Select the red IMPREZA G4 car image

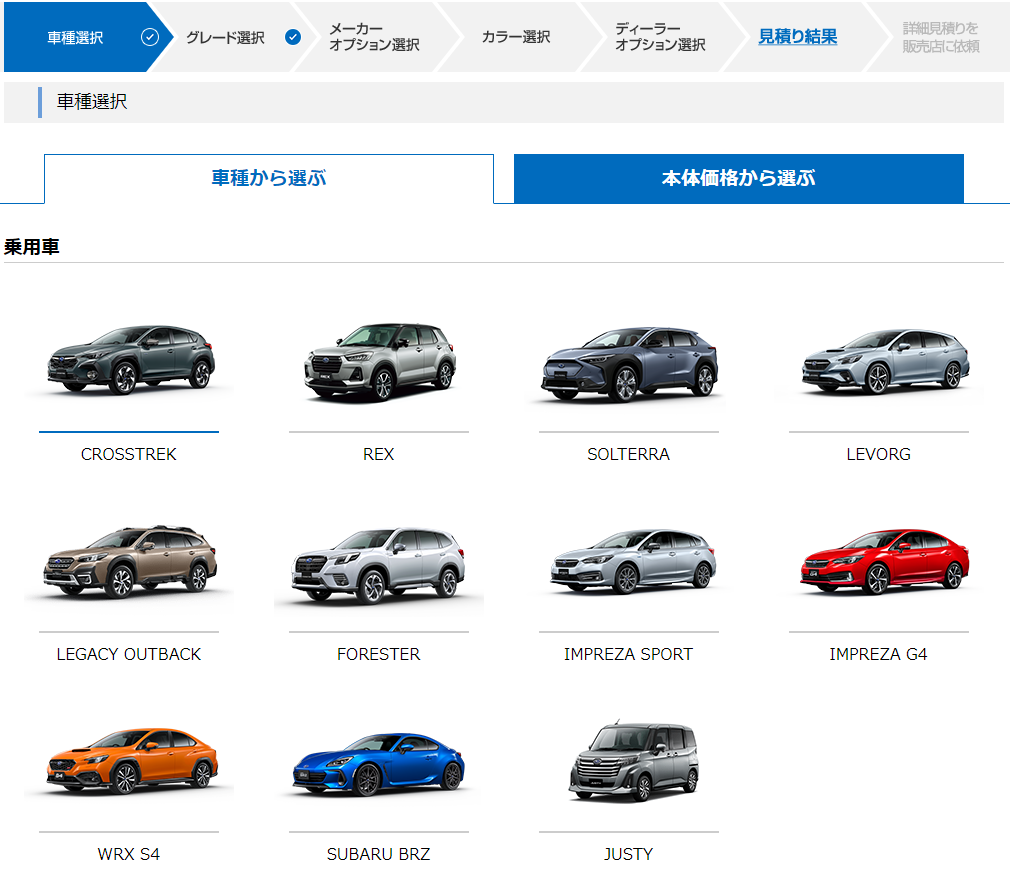(x=885, y=562)
